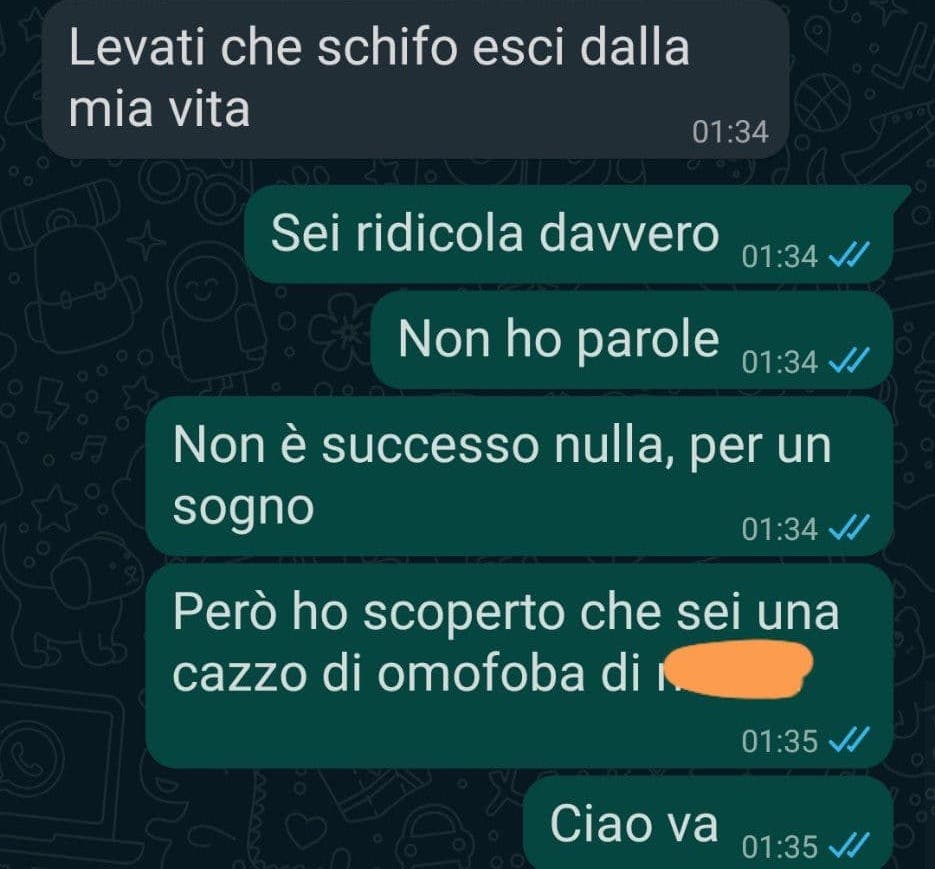Click the 01:35 timestamp beside "Ciao va"
Image resolution: width=935 pixels, height=869 pixels.
click(x=779, y=846)
